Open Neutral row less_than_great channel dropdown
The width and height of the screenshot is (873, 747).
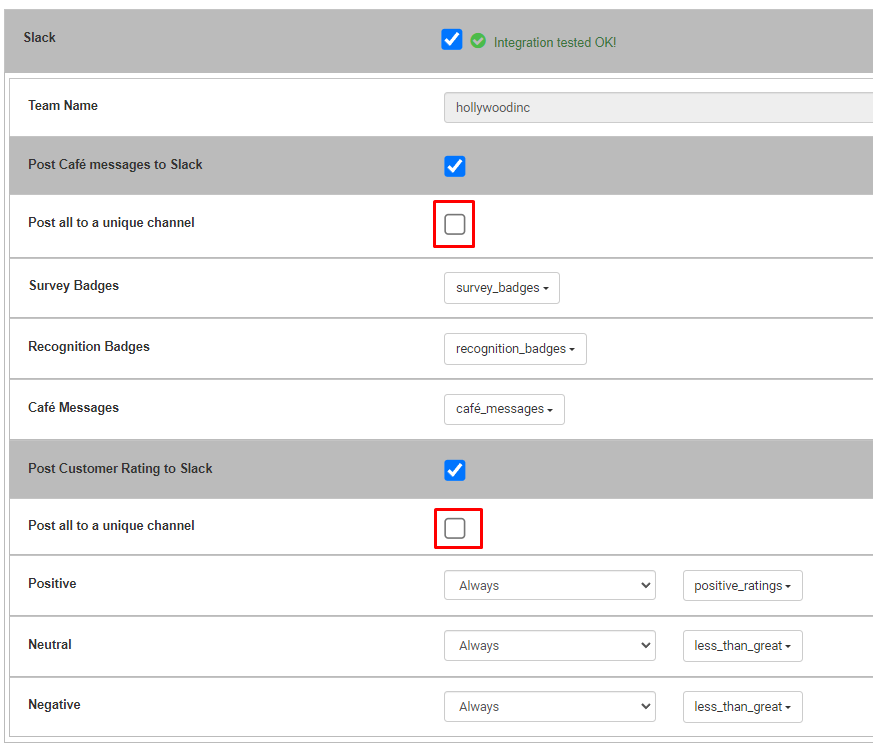(742, 646)
